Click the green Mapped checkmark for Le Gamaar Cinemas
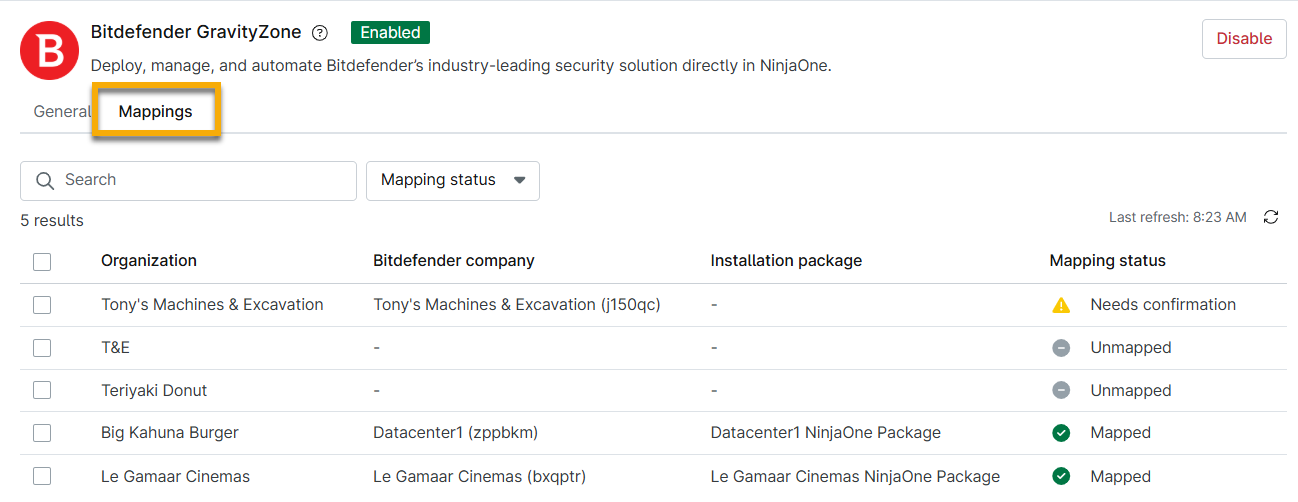1298x502 pixels. click(1061, 477)
